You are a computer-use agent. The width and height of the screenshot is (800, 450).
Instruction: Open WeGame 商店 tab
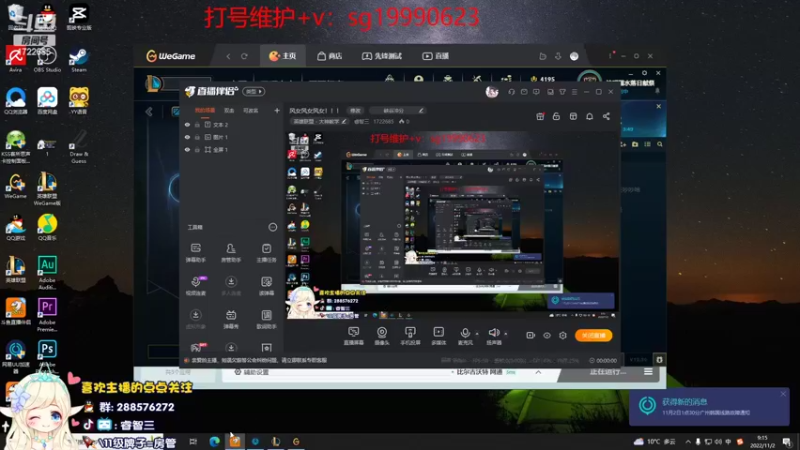coord(330,56)
